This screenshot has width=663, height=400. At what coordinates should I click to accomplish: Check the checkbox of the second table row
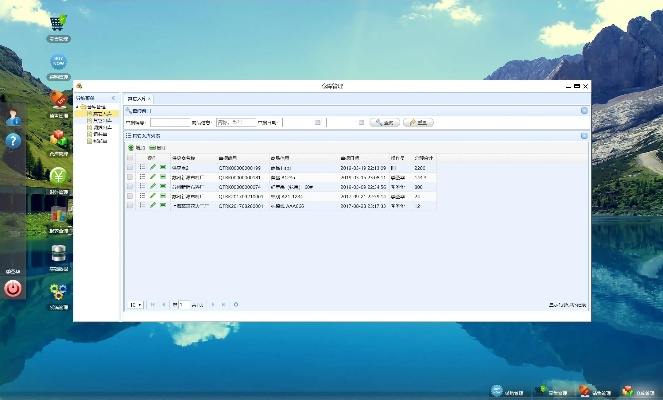coord(130,177)
